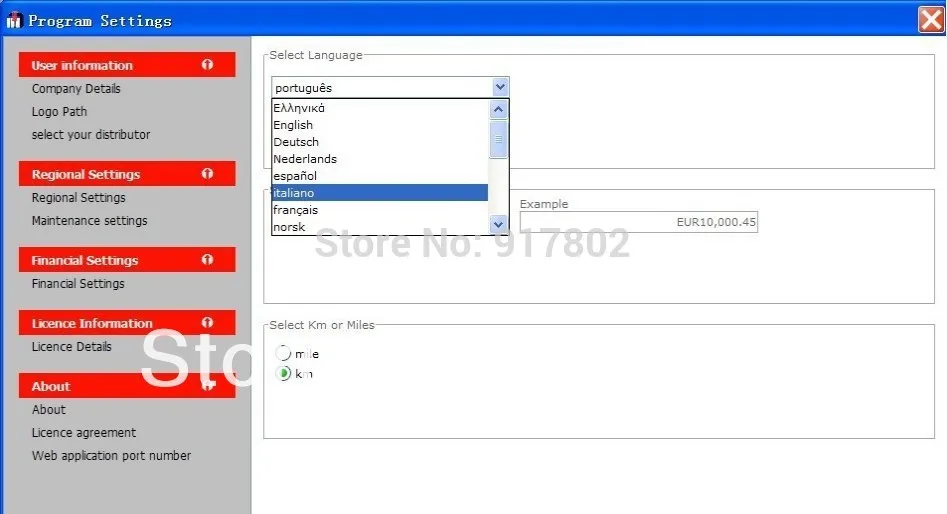Open the Financial Settings sub-item
This screenshot has height=514, width=947.
[x=78, y=283]
